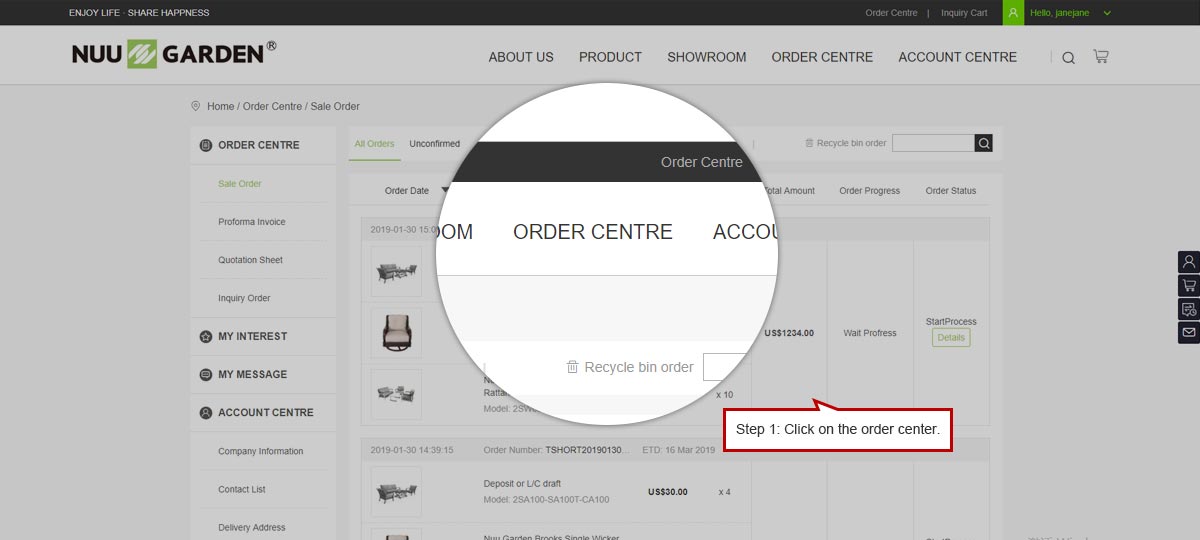This screenshot has height=540, width=1200.
Task: Open the ABOUT US menu
Action: (521, 57)
